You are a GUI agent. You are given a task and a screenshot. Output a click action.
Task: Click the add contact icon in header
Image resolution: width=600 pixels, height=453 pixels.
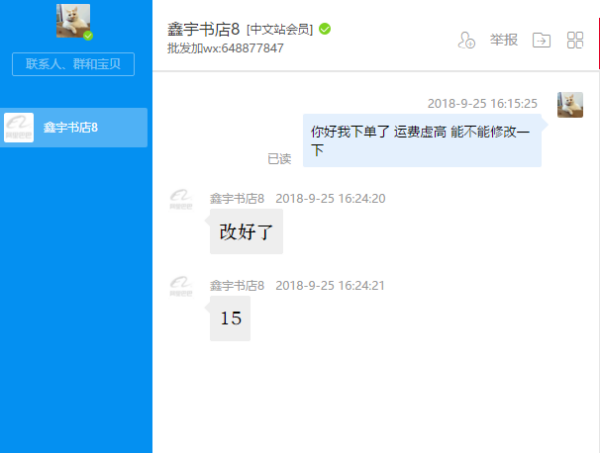(x=466, y=40)
